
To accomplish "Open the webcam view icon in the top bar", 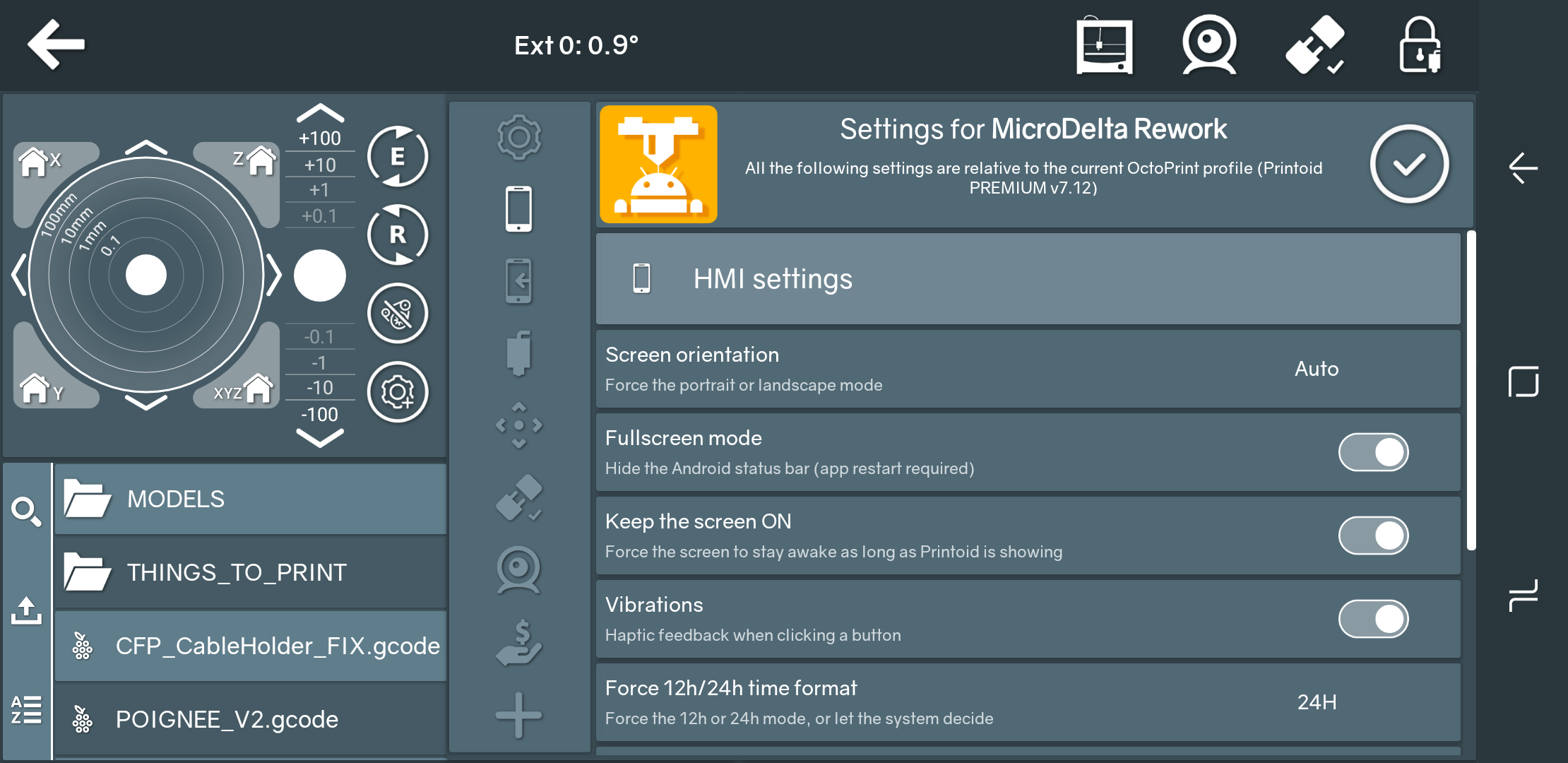I will click(x=1209, y=46).
